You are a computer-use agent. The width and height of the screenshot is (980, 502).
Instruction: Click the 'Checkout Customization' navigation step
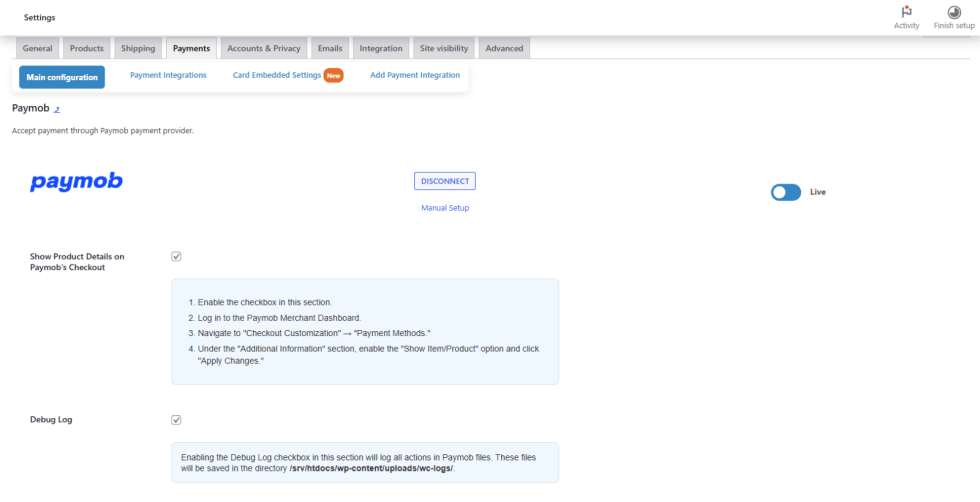[x=314, y=333]
